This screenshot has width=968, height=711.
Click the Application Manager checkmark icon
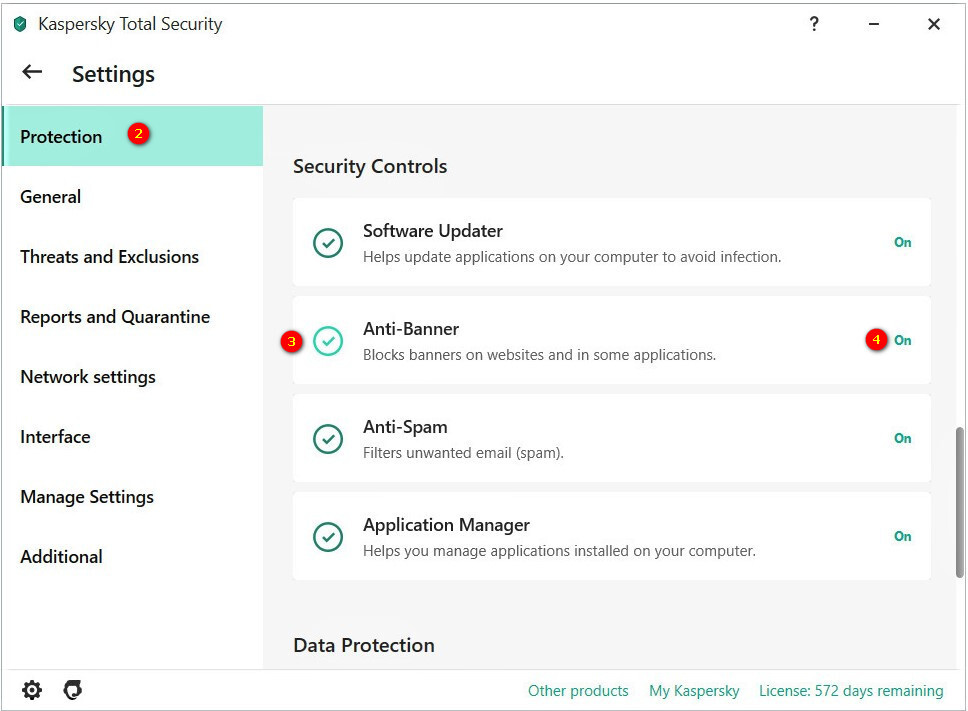[328, 537]
